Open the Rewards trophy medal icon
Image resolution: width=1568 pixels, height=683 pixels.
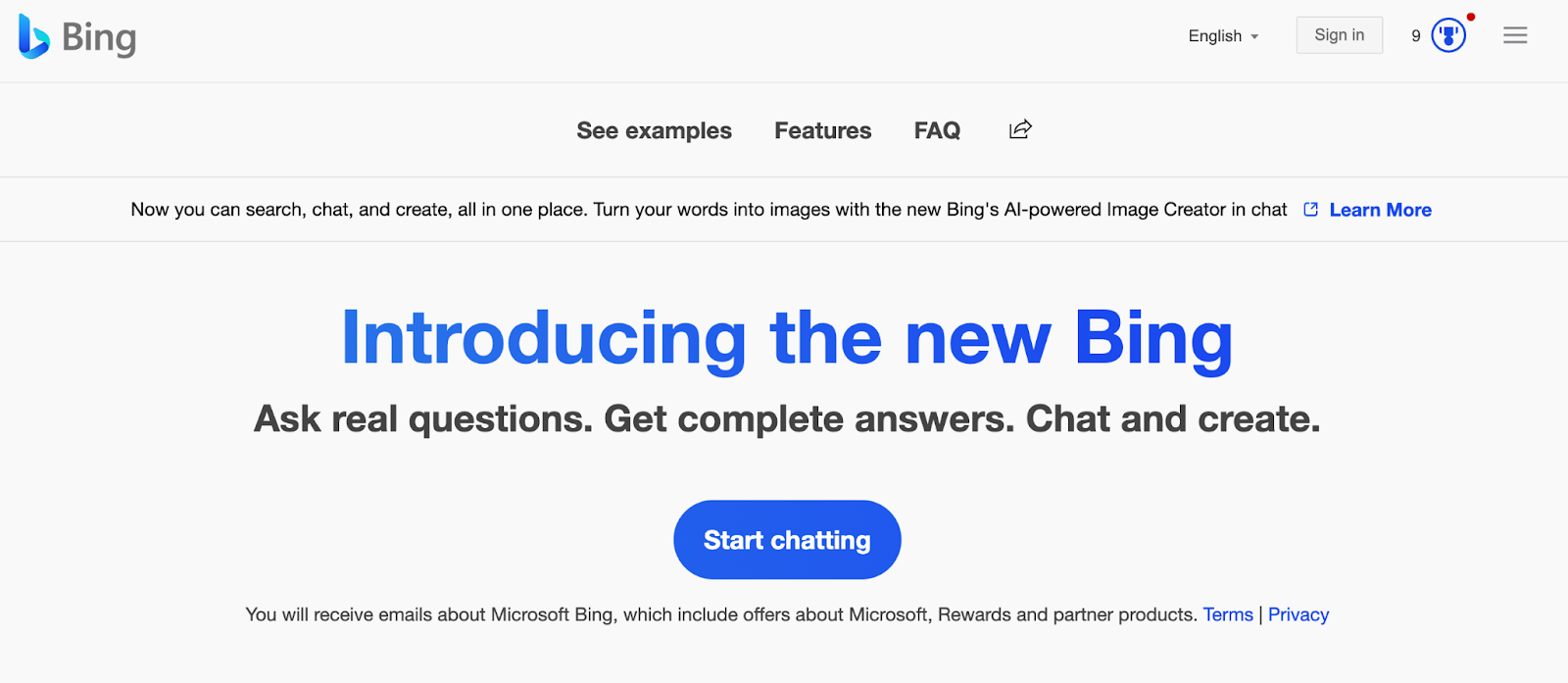(1448, 36)
